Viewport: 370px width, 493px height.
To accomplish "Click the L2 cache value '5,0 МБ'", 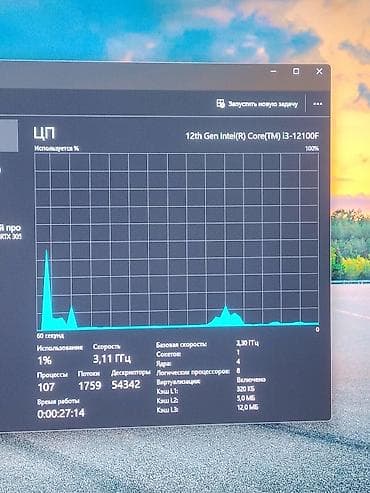I will point(246,398).
